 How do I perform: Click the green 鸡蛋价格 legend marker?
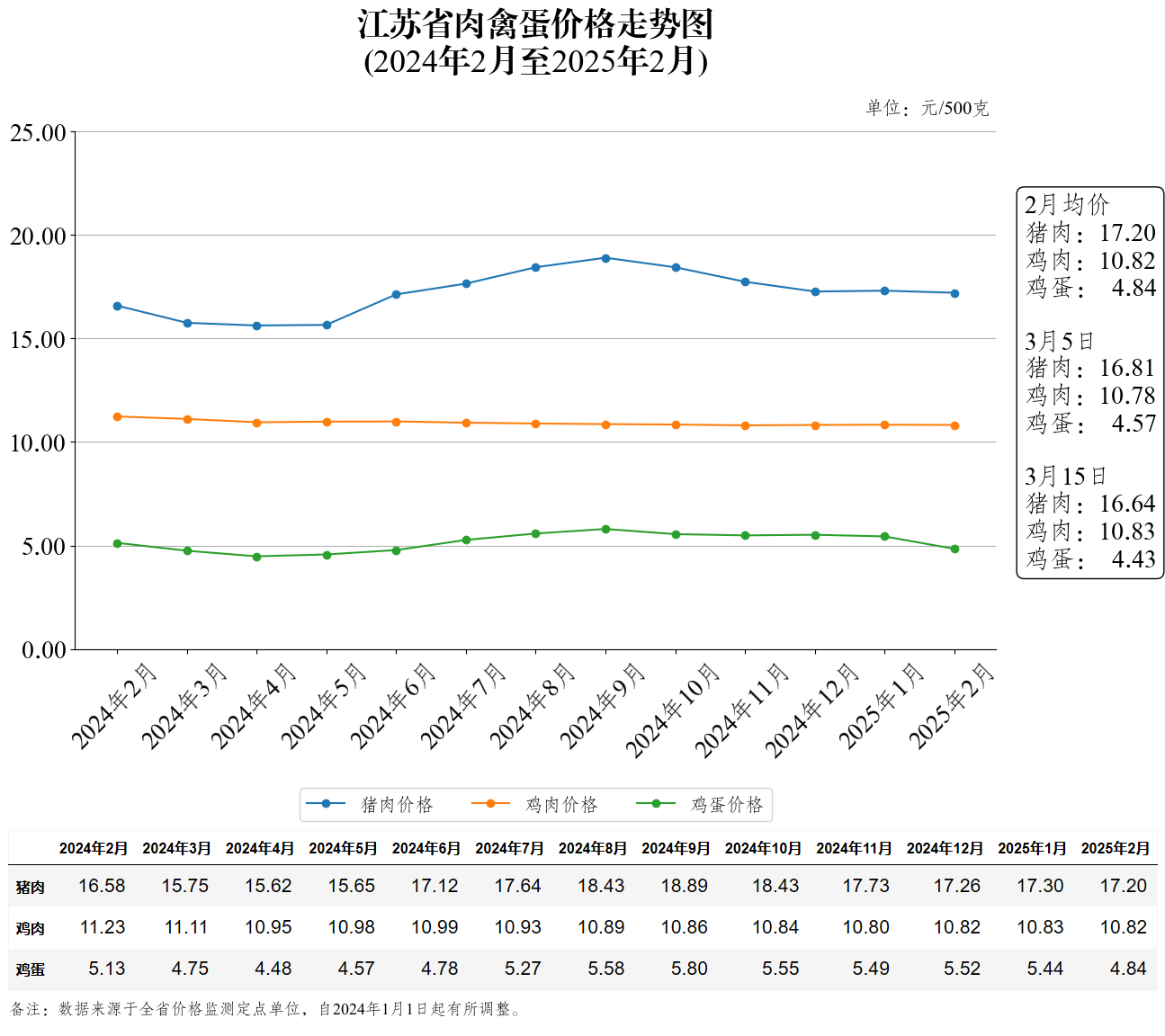click(x=656, y=804)
